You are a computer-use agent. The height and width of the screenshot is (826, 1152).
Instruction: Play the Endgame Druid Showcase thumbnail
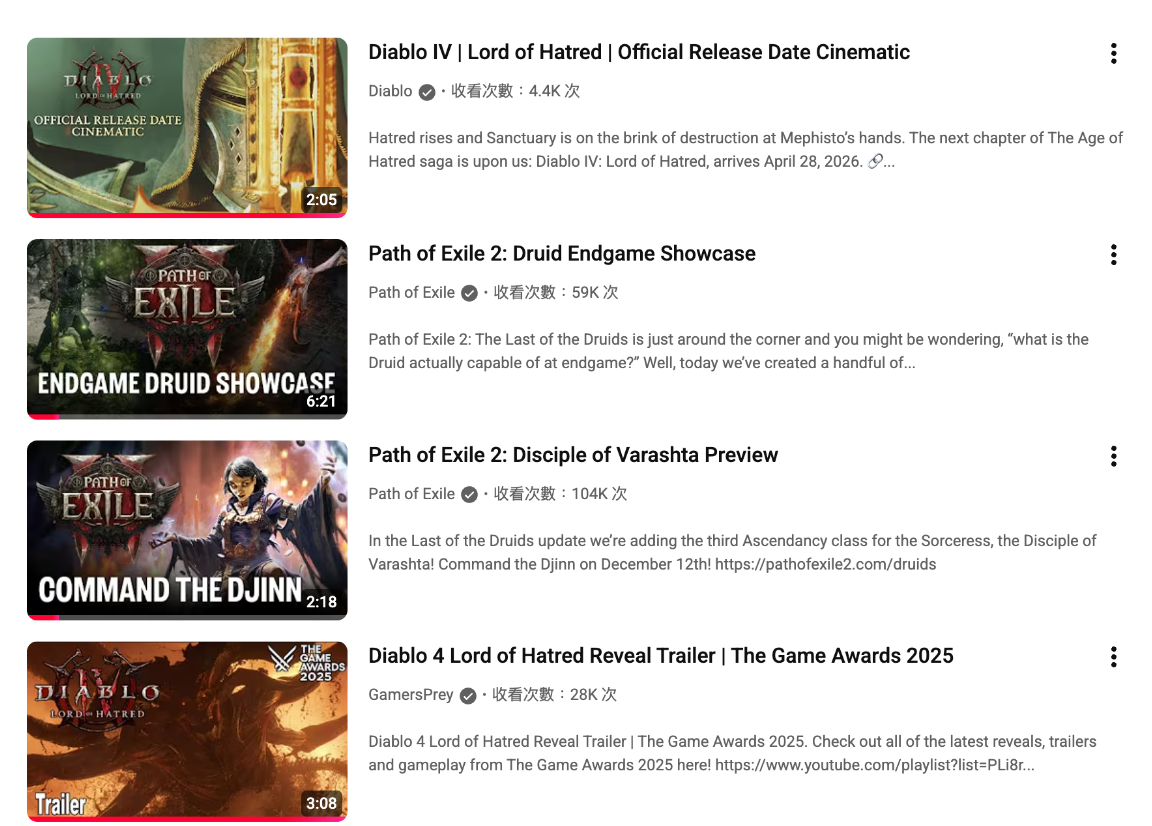point(187,328)
